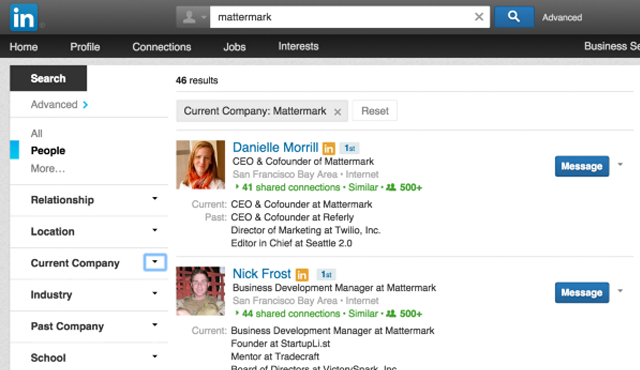Click Danielle Morrill's 500+ connections icon
This screenshot has width=640, height=370.
[391, 187]
